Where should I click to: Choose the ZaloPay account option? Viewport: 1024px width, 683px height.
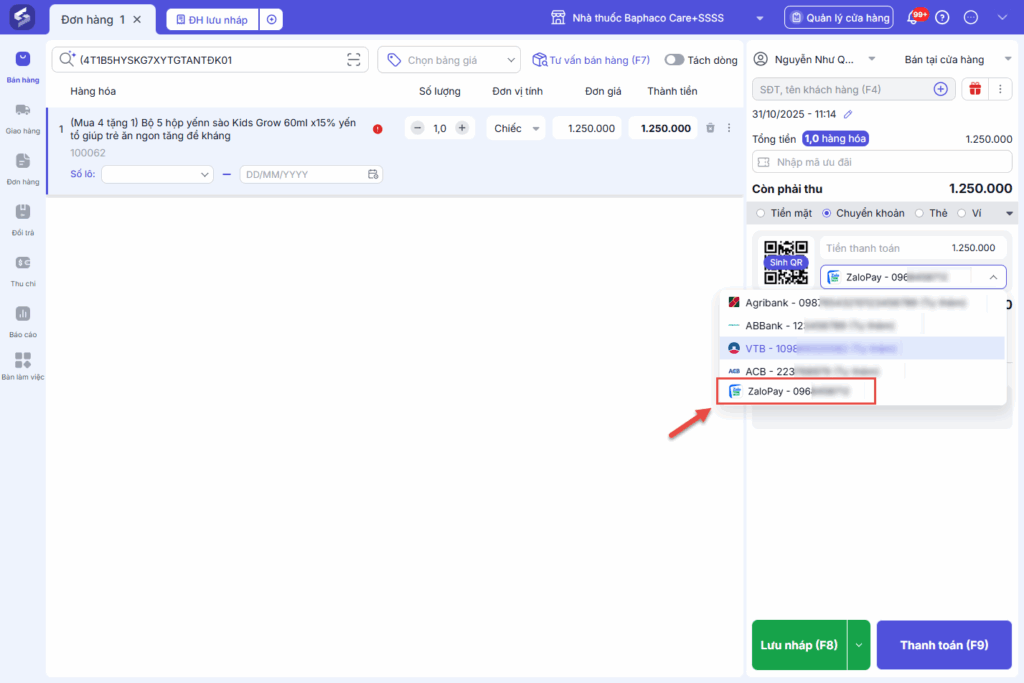tap(796, 391)
